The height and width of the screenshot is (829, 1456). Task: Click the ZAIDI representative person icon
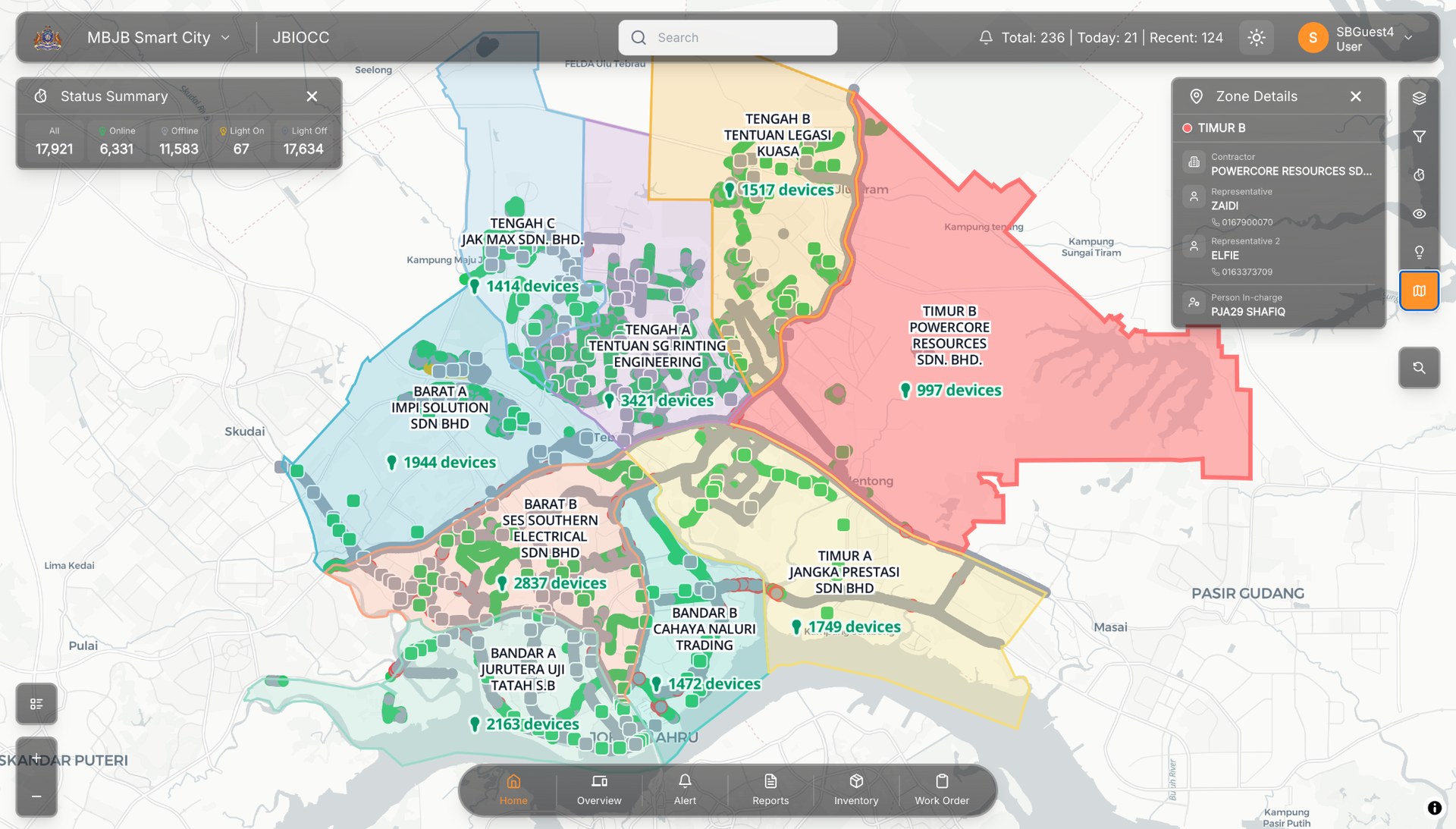pyautogui.click(x=1194, y=197)
